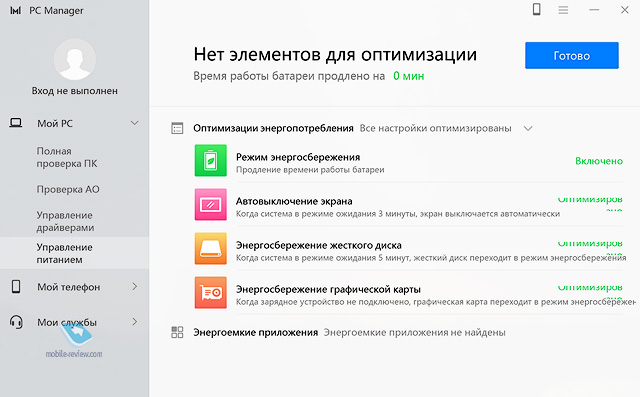Select the Режим энергосбережения row title
Screen dimensions: 640x397
pos(298,157)
